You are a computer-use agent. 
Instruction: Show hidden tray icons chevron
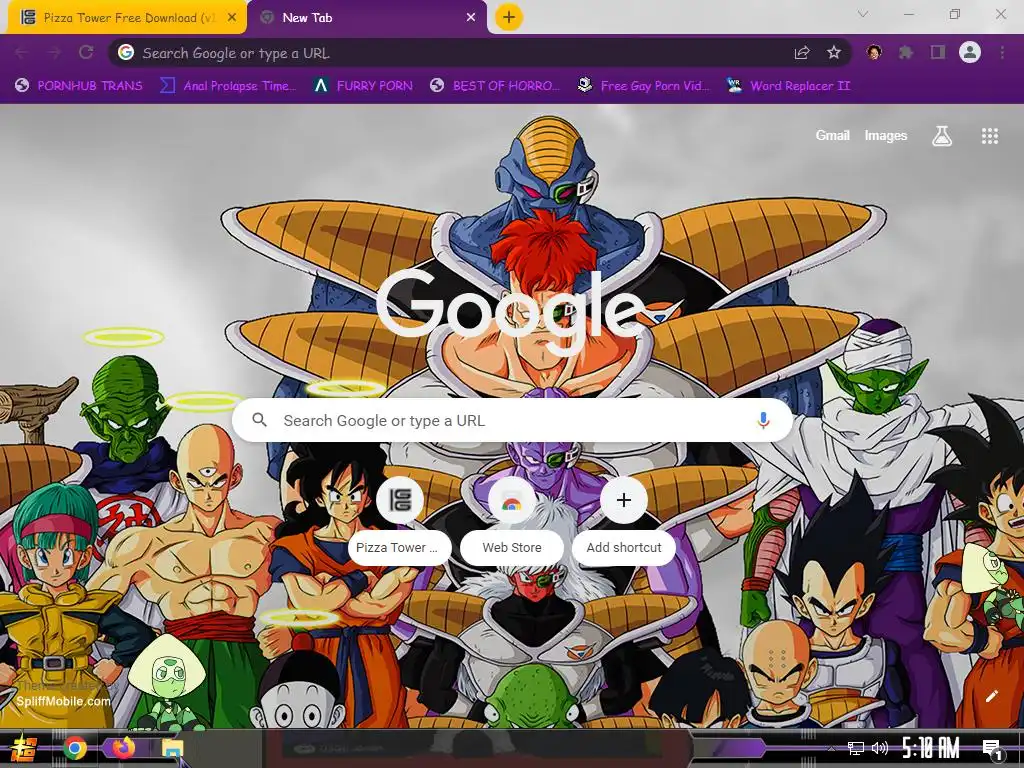(x=831, y=748)
